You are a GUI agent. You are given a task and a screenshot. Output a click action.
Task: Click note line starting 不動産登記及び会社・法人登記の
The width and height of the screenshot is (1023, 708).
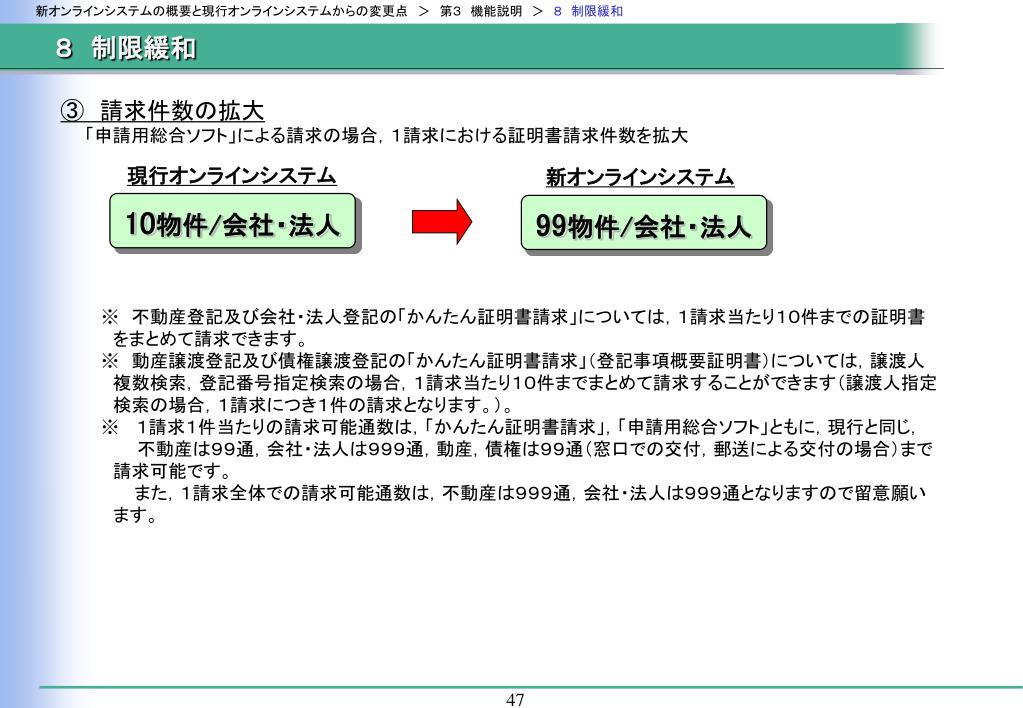[x=513, y=317]
